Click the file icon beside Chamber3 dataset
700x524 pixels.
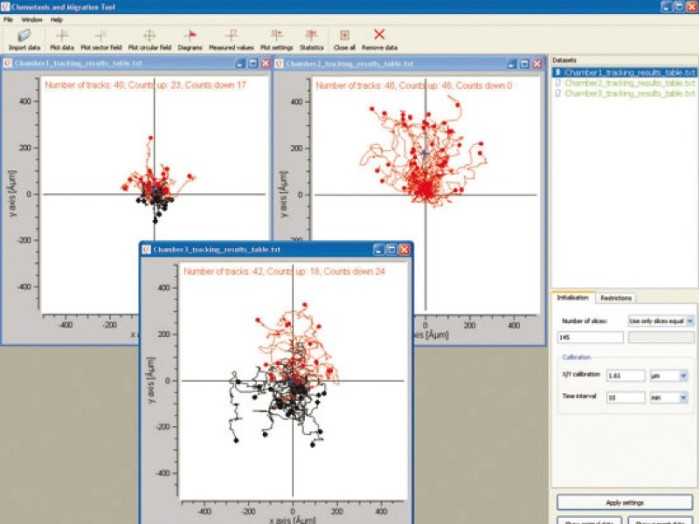[x=558, y=93]
